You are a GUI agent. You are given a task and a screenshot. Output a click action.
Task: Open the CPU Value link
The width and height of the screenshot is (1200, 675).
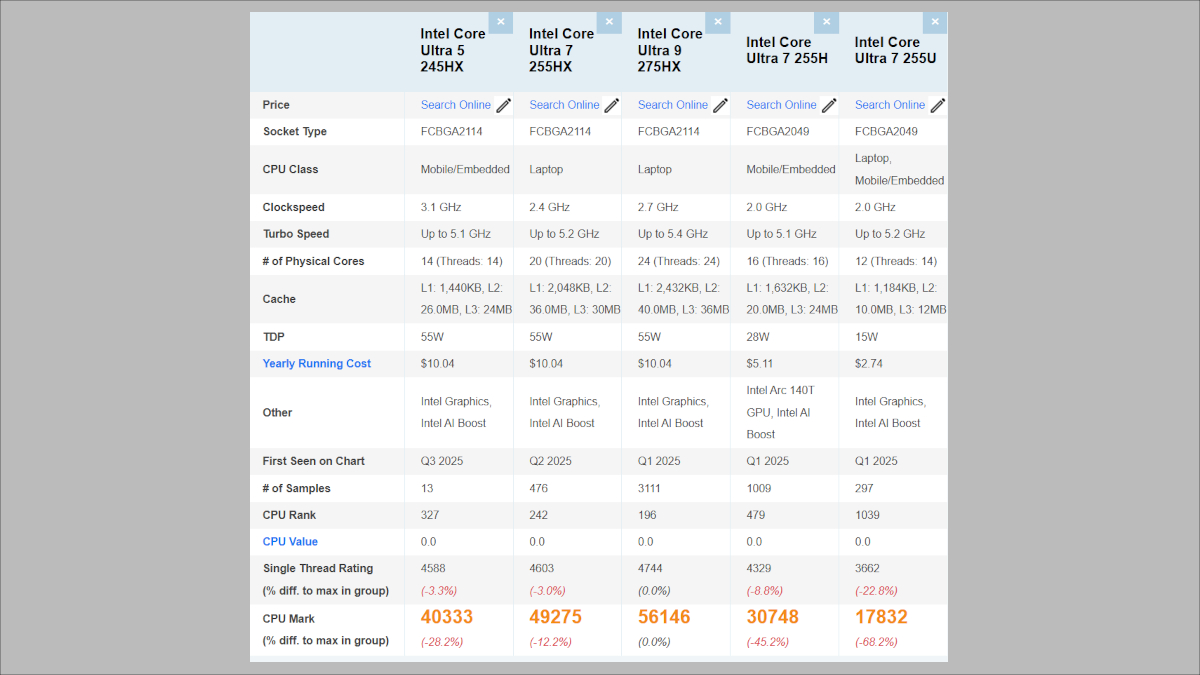[290, 542]
